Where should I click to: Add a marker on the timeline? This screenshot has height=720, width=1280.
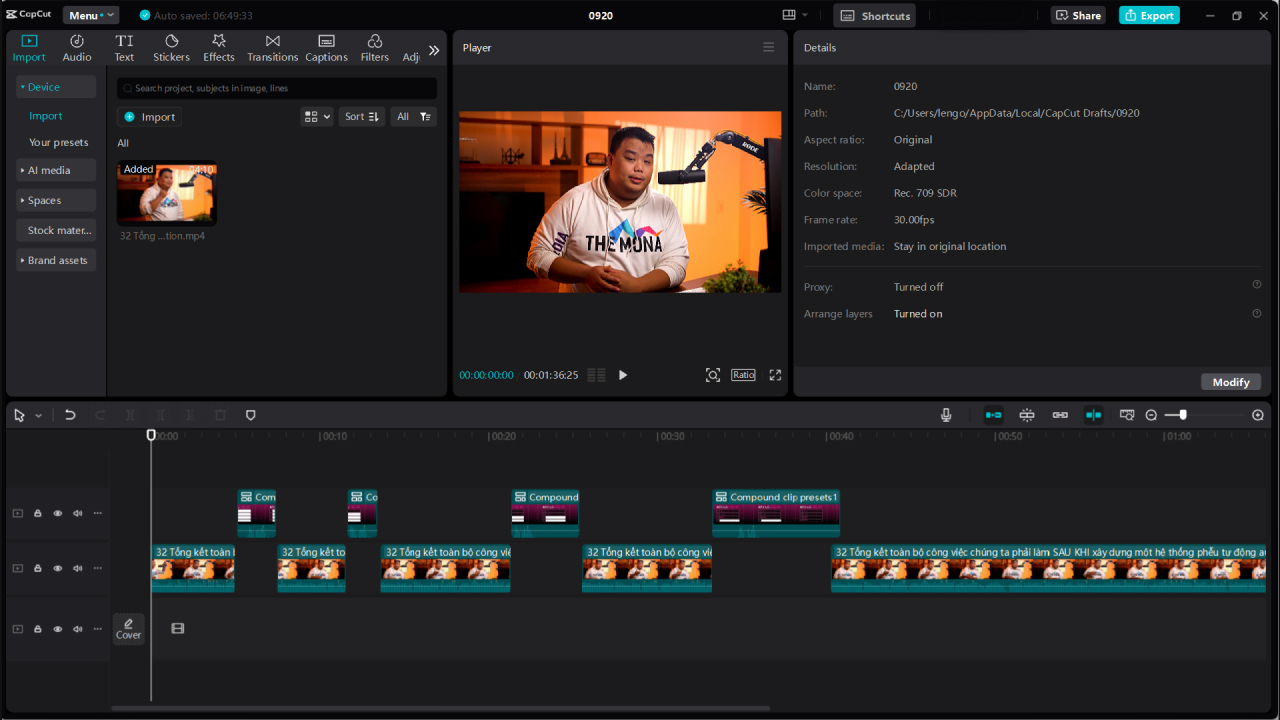[x=251, y=415]
